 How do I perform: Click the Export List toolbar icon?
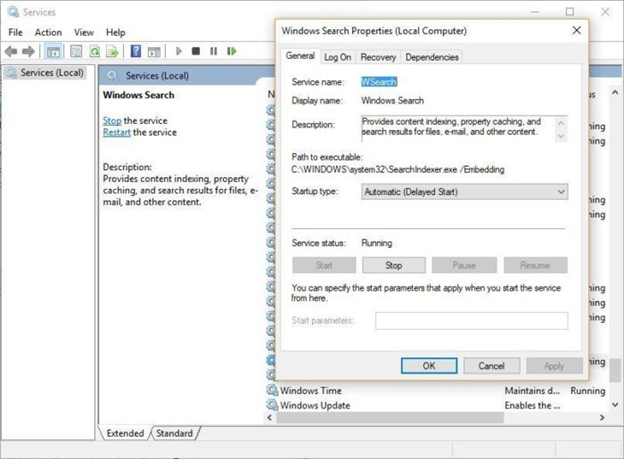pos(113,51)
